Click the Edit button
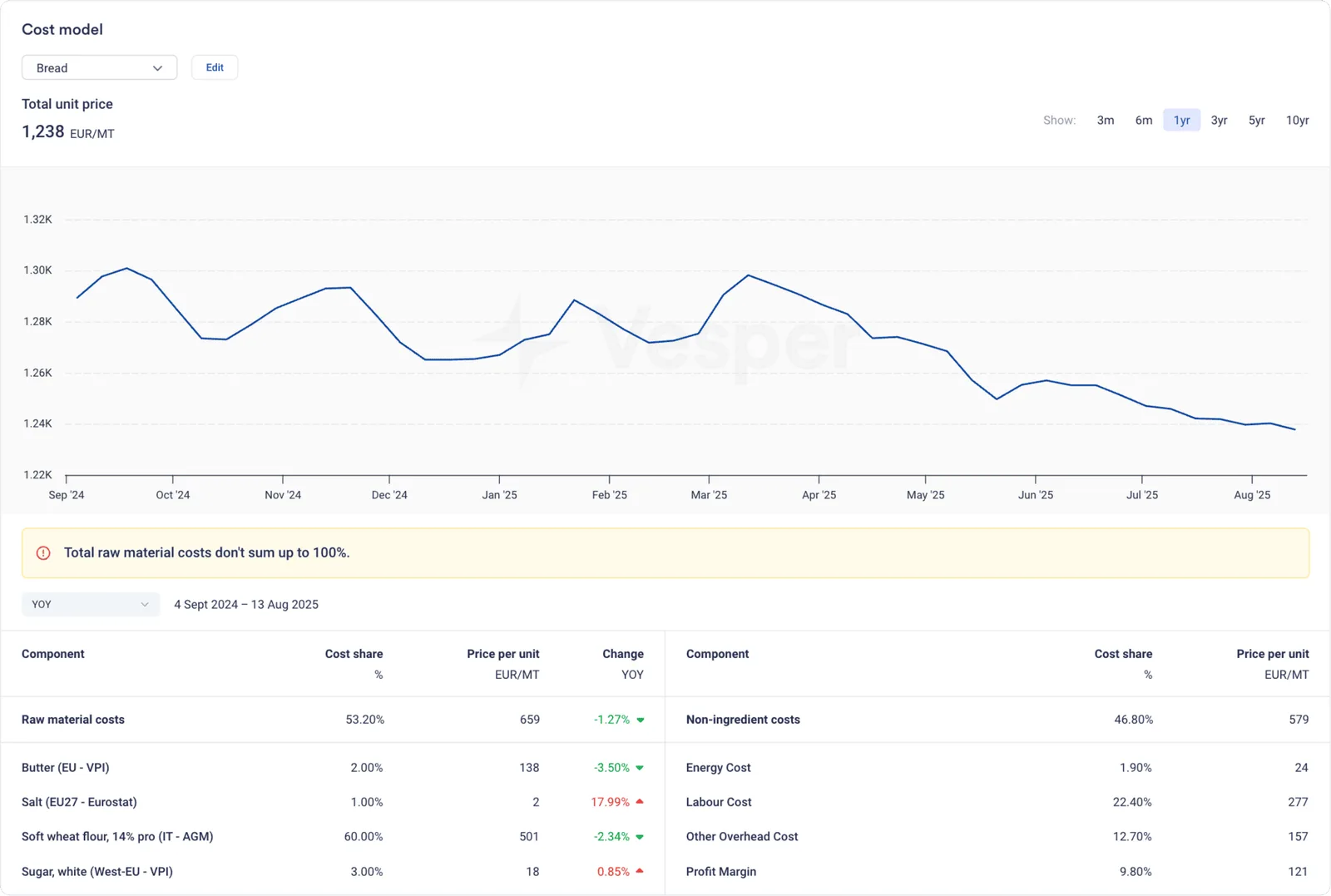 215,67
